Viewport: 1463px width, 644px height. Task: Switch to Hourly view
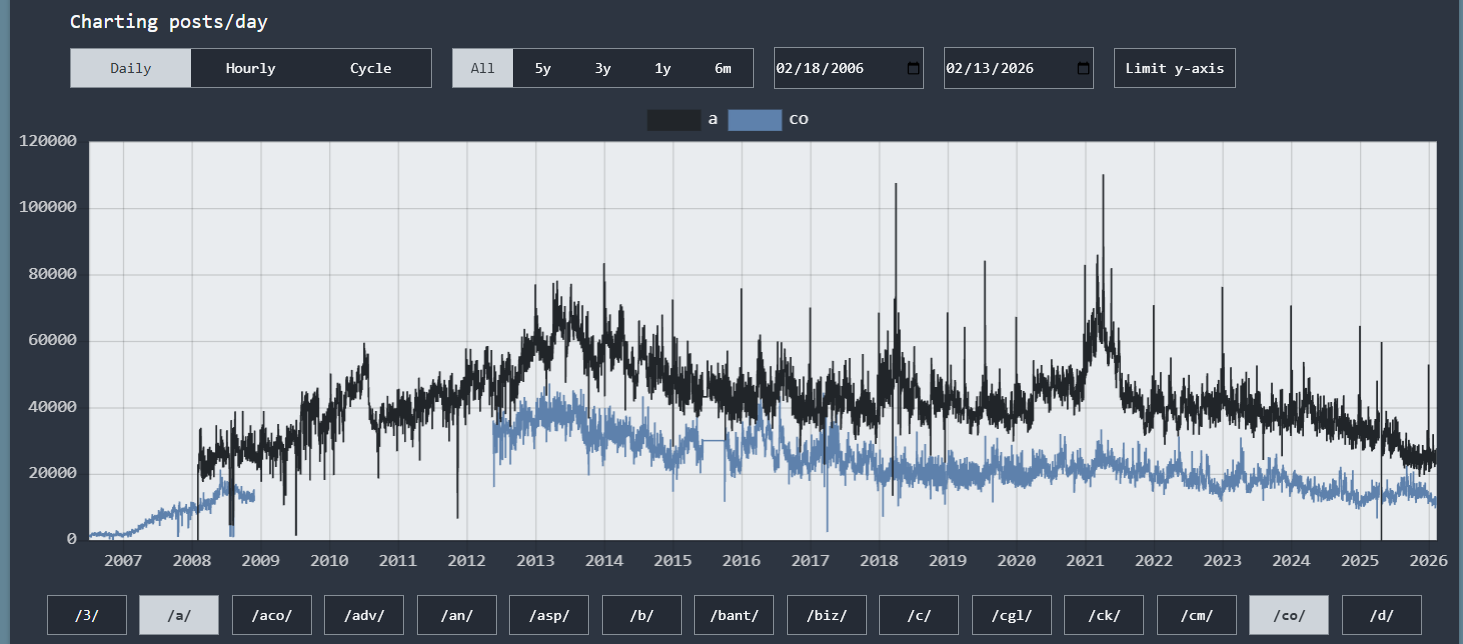pos(251,68)
